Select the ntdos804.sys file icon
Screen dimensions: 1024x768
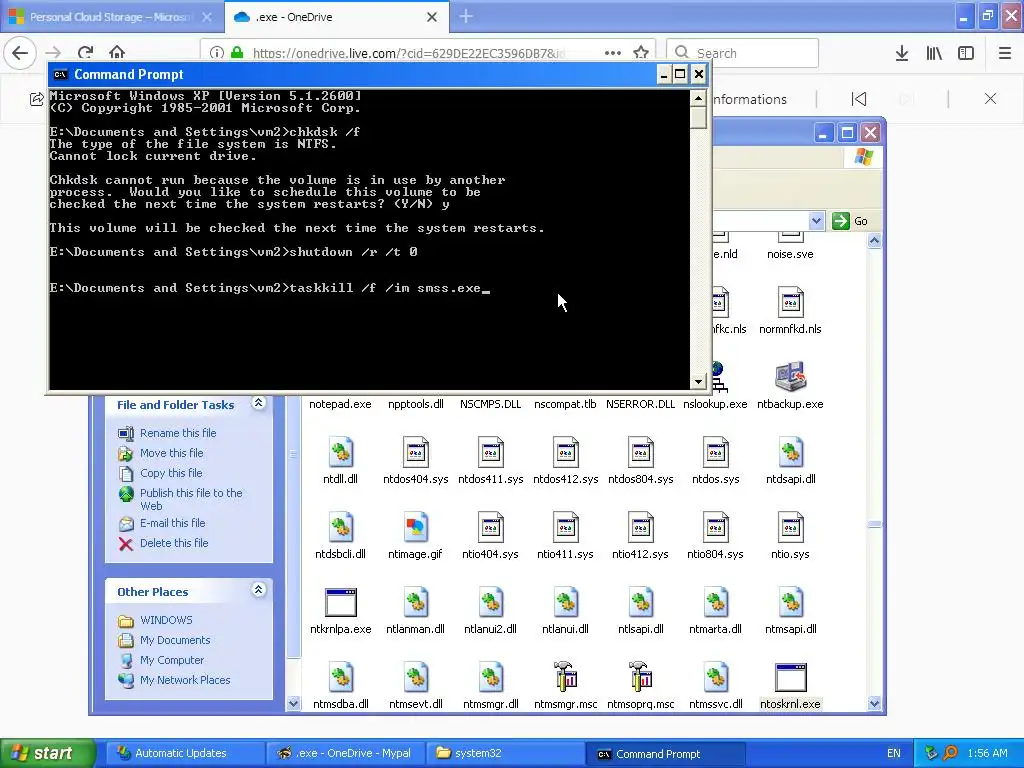tap(641, 453)
